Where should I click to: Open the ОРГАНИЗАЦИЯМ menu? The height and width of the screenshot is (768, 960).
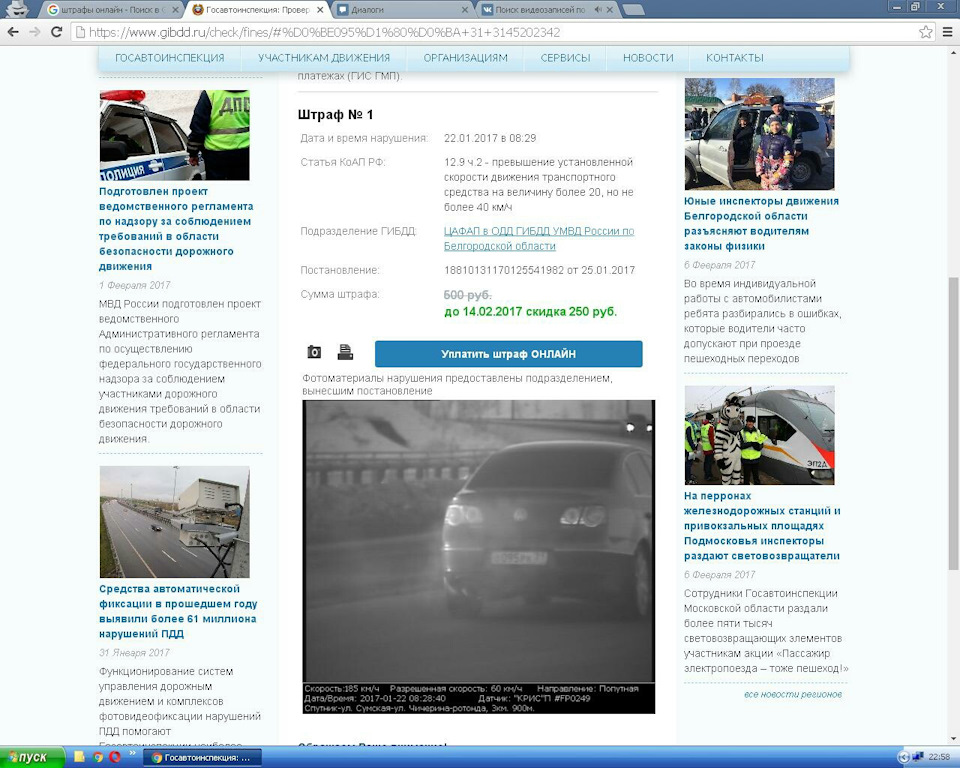click(465, 58)
